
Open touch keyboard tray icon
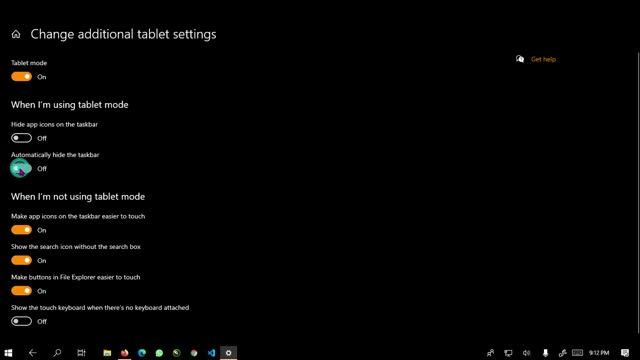pyautogui.click(x=577, y=353)
